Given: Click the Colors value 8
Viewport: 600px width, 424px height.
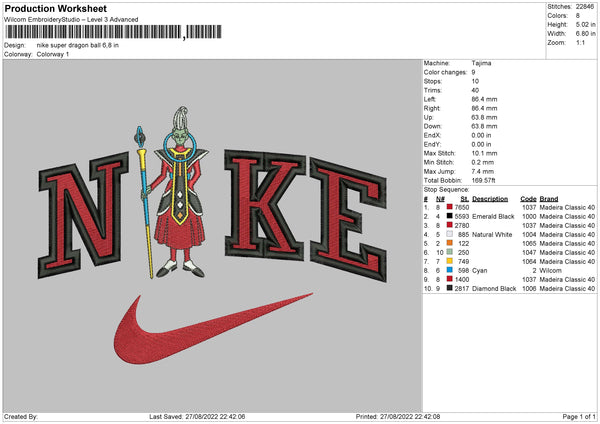Looking at the screenshot, I should pyautogui.click(x=578, y=16).
